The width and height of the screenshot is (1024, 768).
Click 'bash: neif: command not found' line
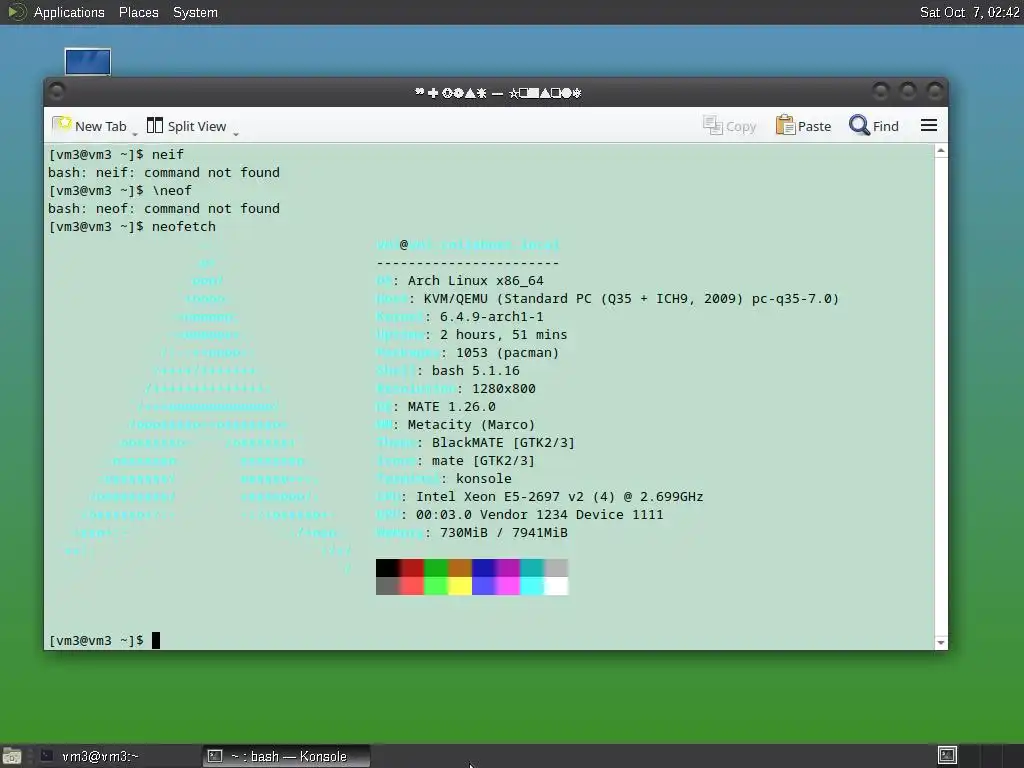164,172
